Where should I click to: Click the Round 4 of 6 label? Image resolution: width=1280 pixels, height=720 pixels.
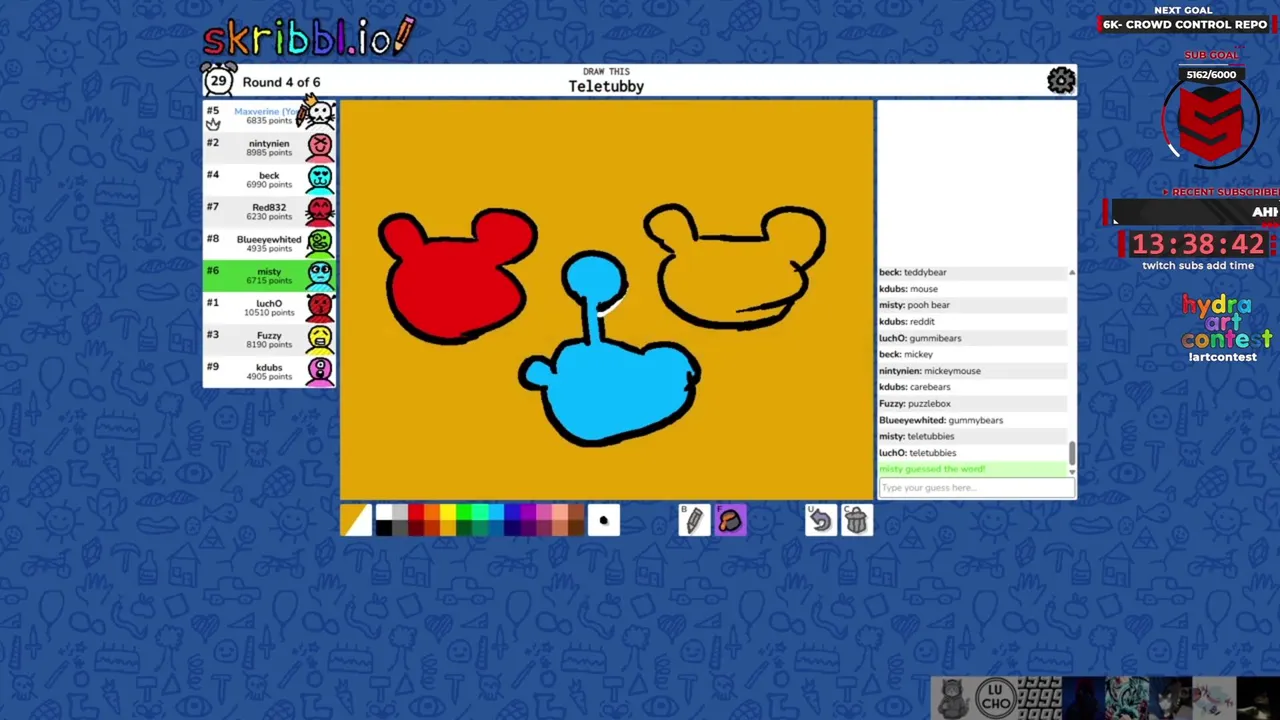[x=281, y=82]
